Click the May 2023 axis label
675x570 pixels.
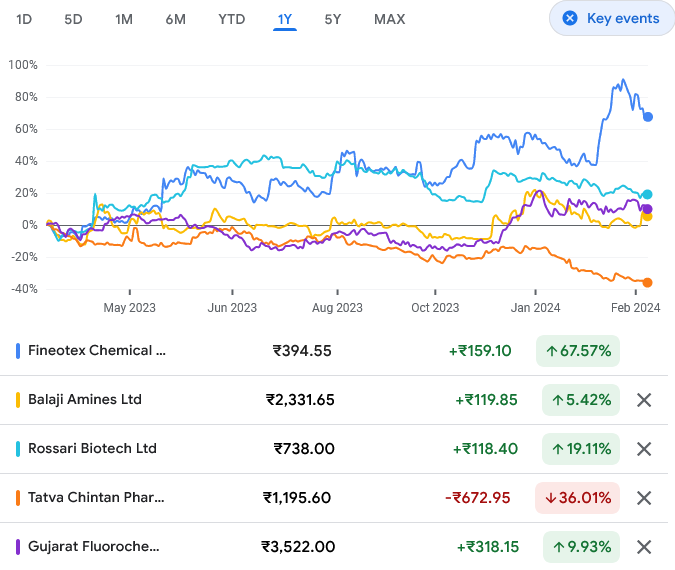[130, 308]
